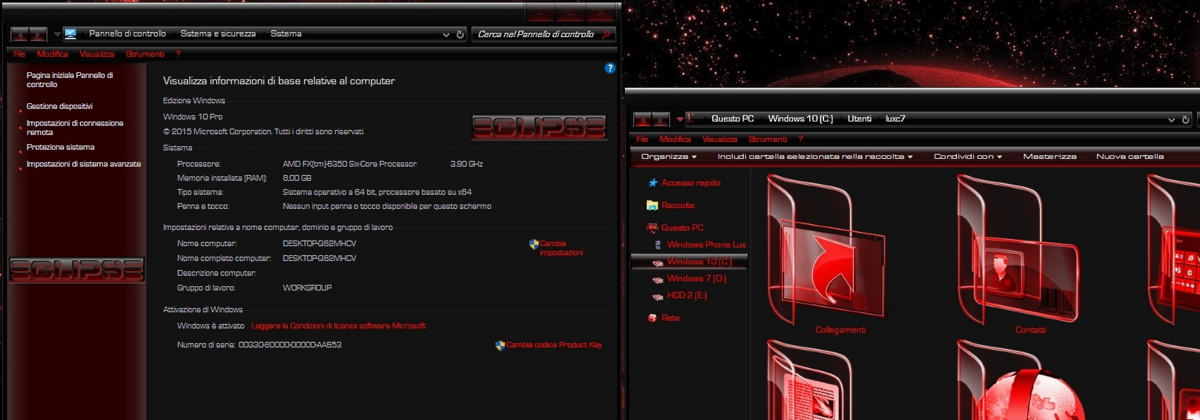Click the luxc7 breadcrumb in Explorer
1200x420 pixels.
895,119
